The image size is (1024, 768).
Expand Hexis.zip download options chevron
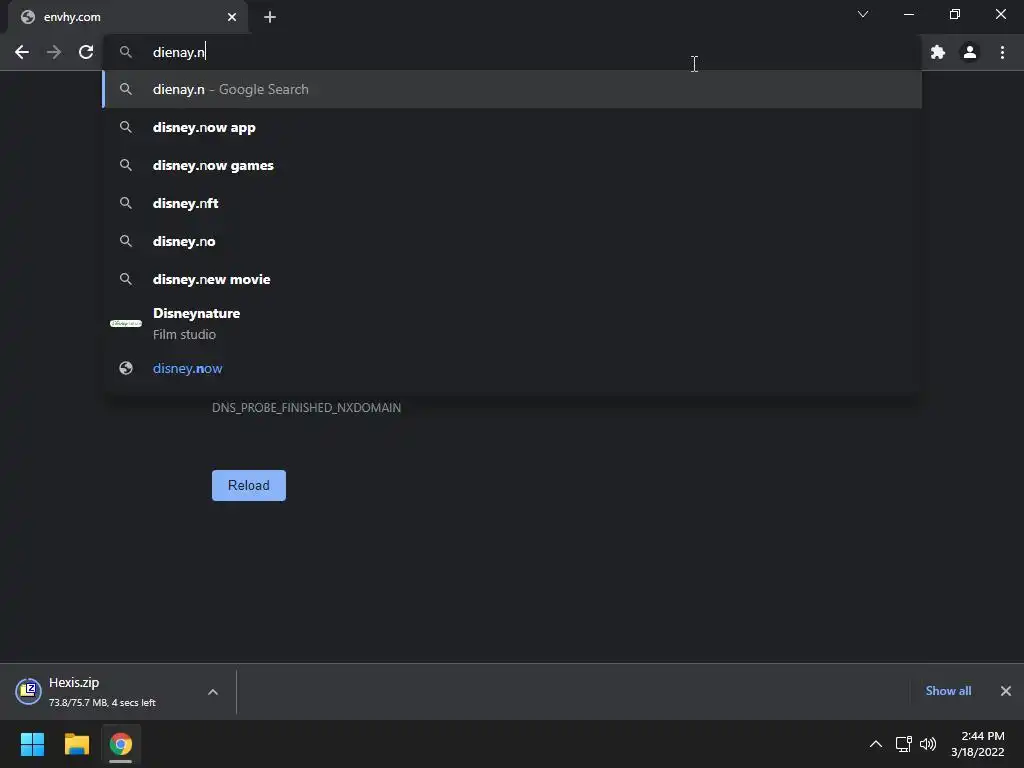[213, 692]
